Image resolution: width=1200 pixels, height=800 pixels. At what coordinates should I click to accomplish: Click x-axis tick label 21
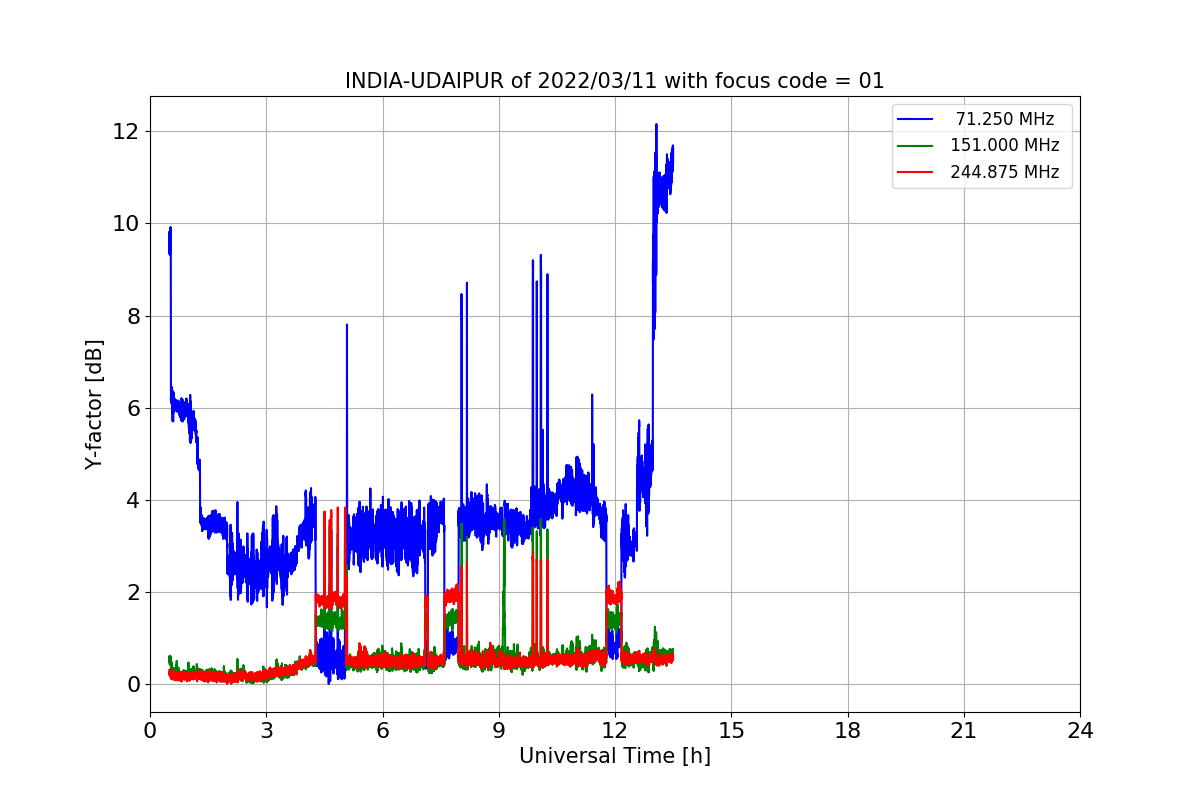pos(964,730)
